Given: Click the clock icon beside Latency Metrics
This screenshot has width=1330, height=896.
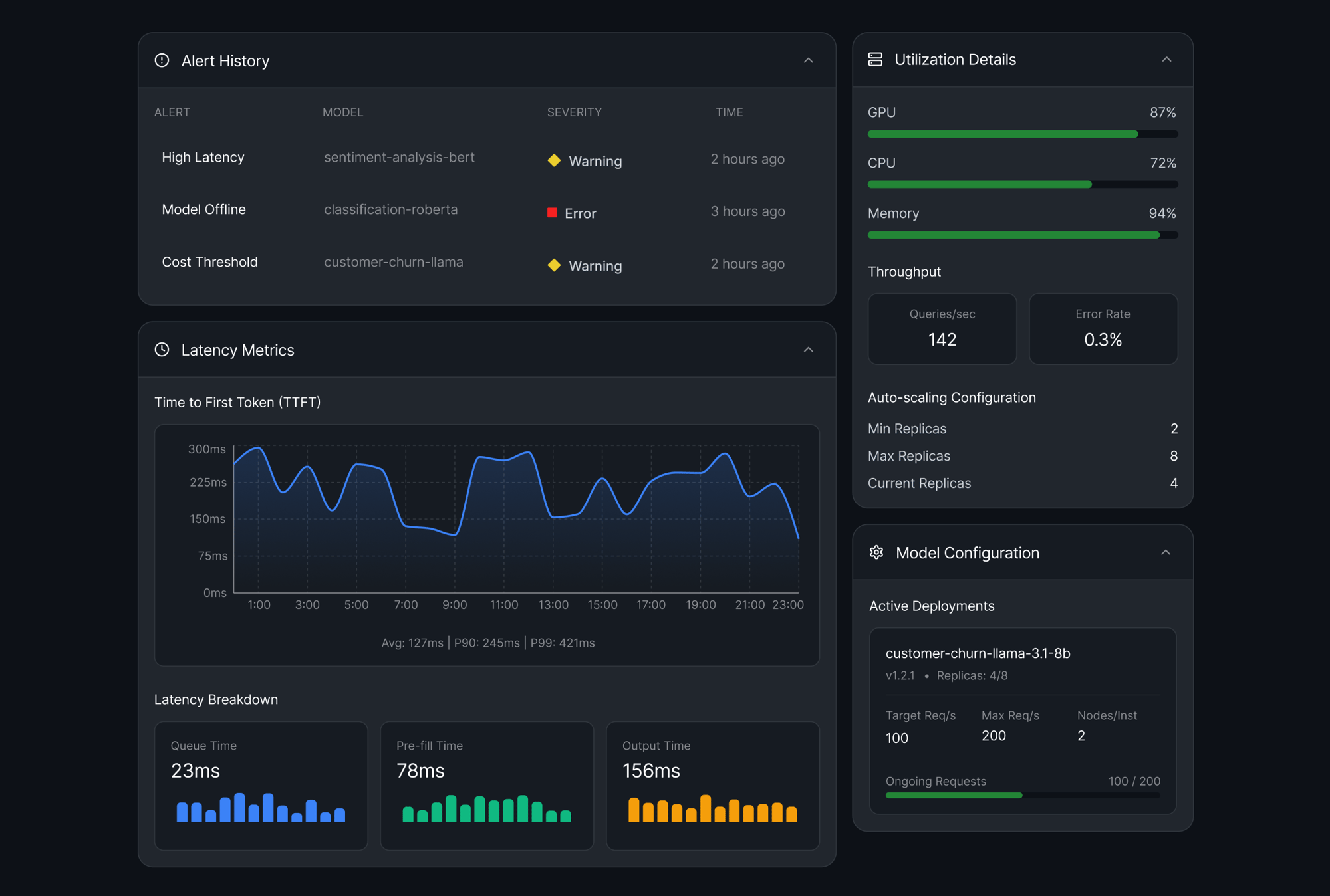Looking at the screenshot, I should point(162,350).
